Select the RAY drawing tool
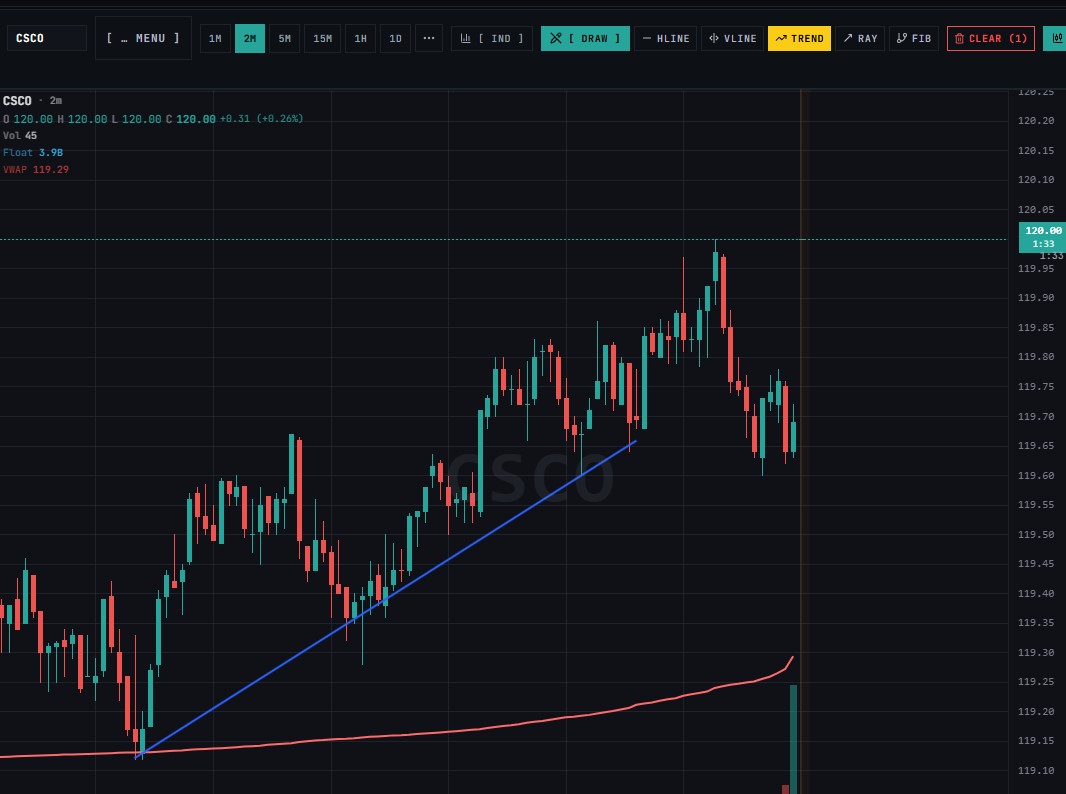Image resolution: width=1066 pixels, height=794 pixels. 860,38
